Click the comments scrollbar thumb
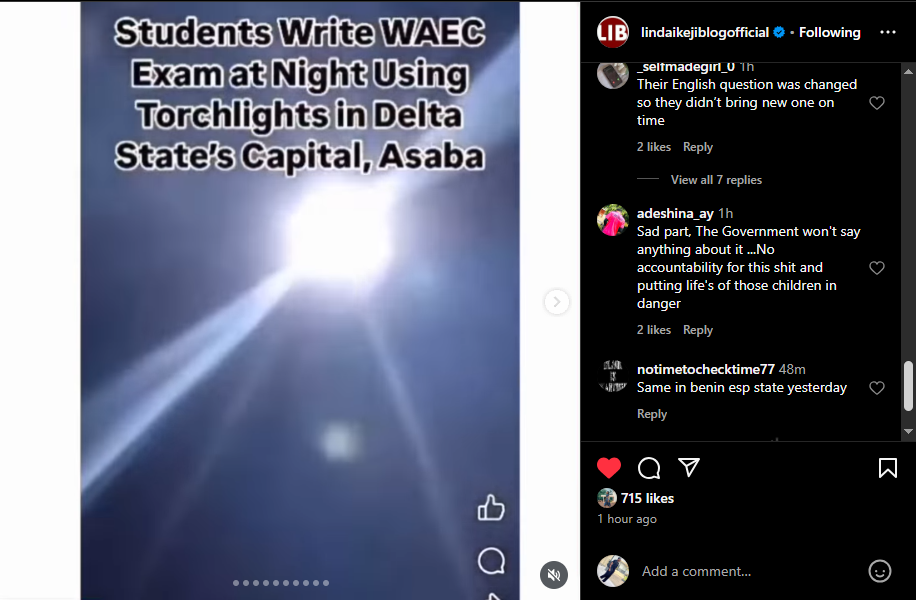916x600 pixels. (x=908, y=386)
